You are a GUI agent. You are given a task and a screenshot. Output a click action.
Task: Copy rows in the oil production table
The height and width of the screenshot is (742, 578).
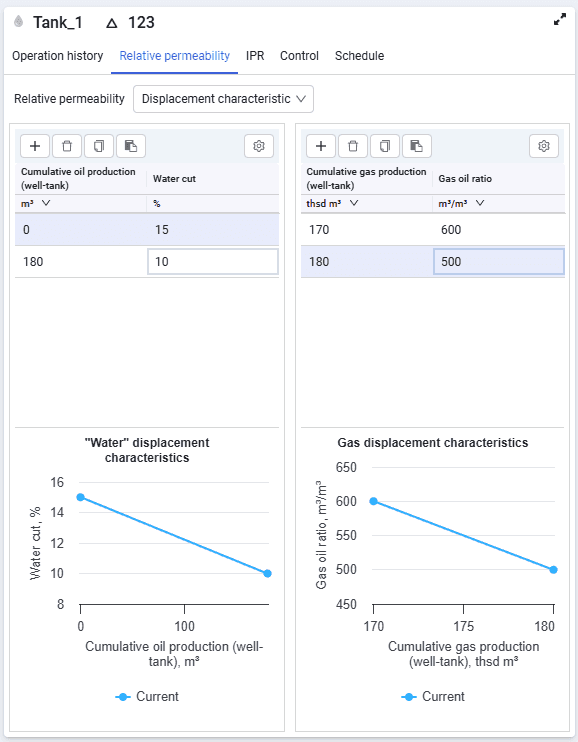(99, 146)
